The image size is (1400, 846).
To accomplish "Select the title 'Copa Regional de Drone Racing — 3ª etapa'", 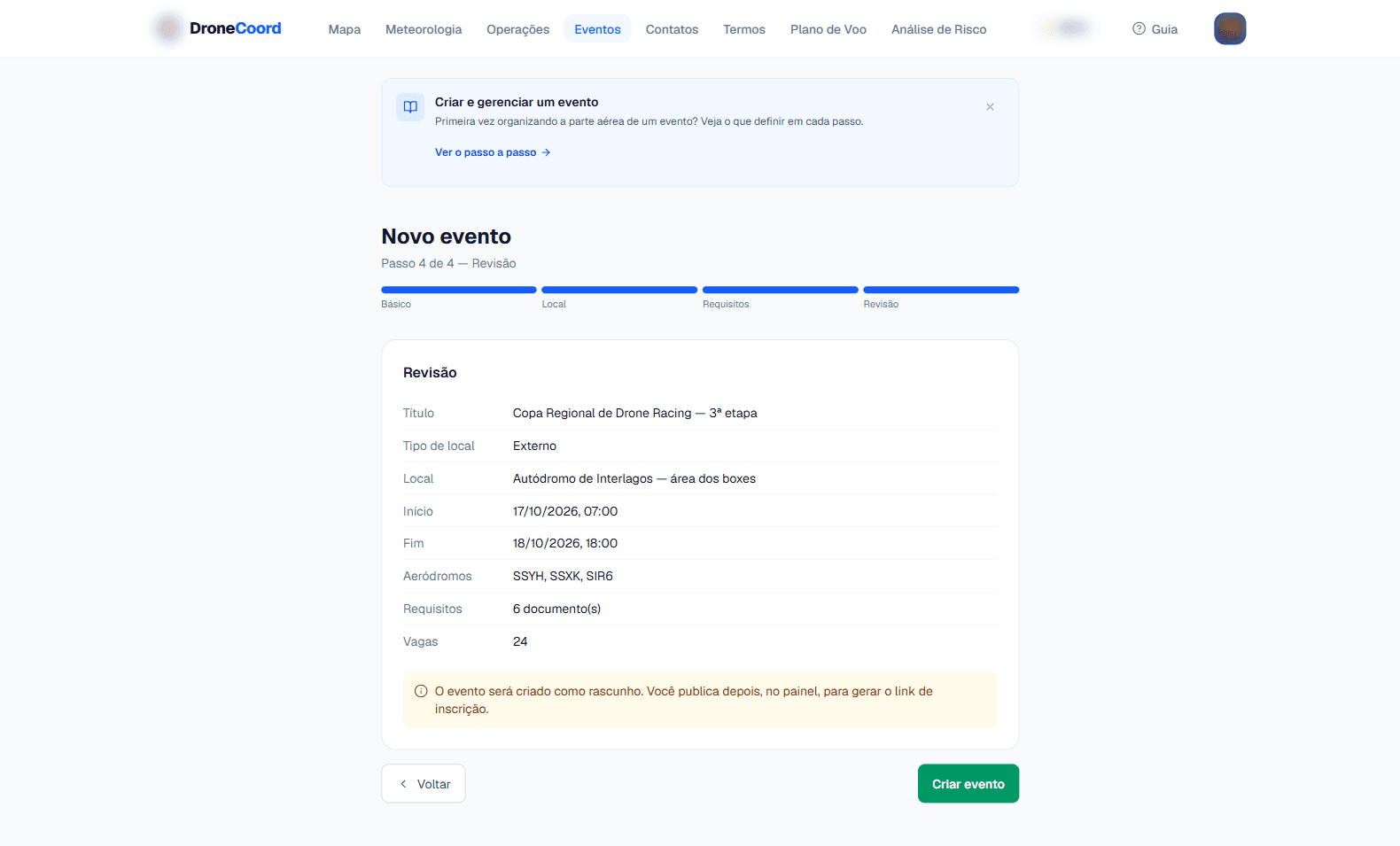I will point(635,413).
